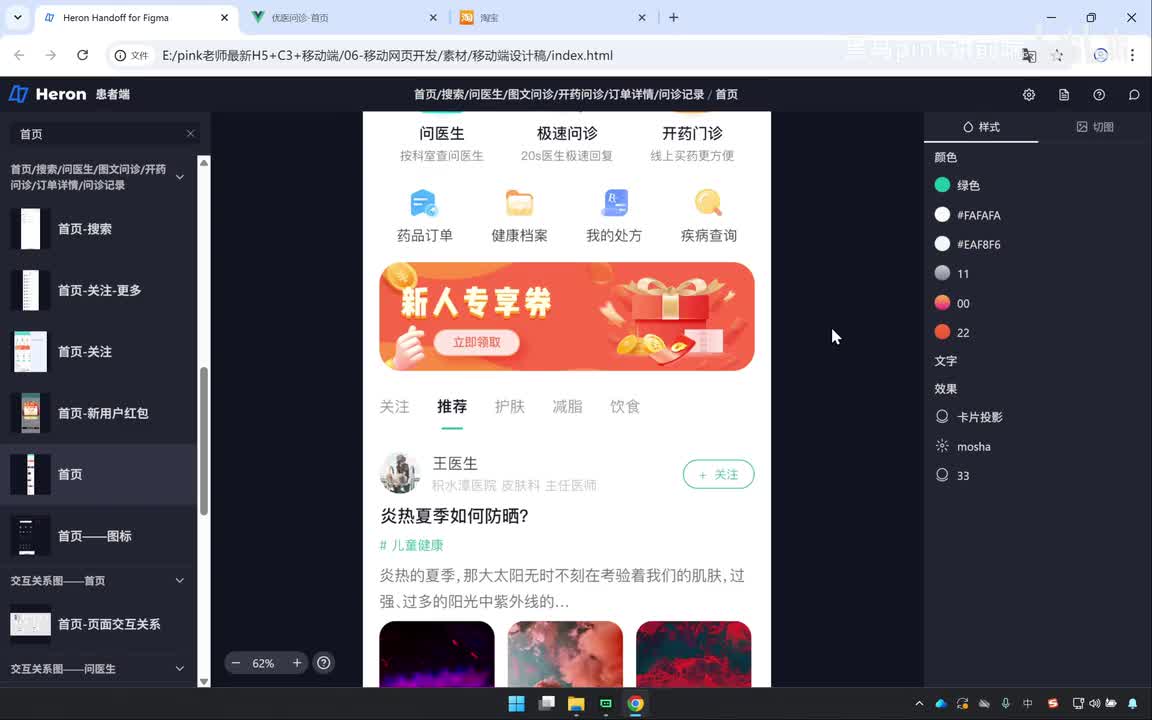1152x720 pixels.
Task: Open File Explorer from taskbar
Action: coord(576,703)
